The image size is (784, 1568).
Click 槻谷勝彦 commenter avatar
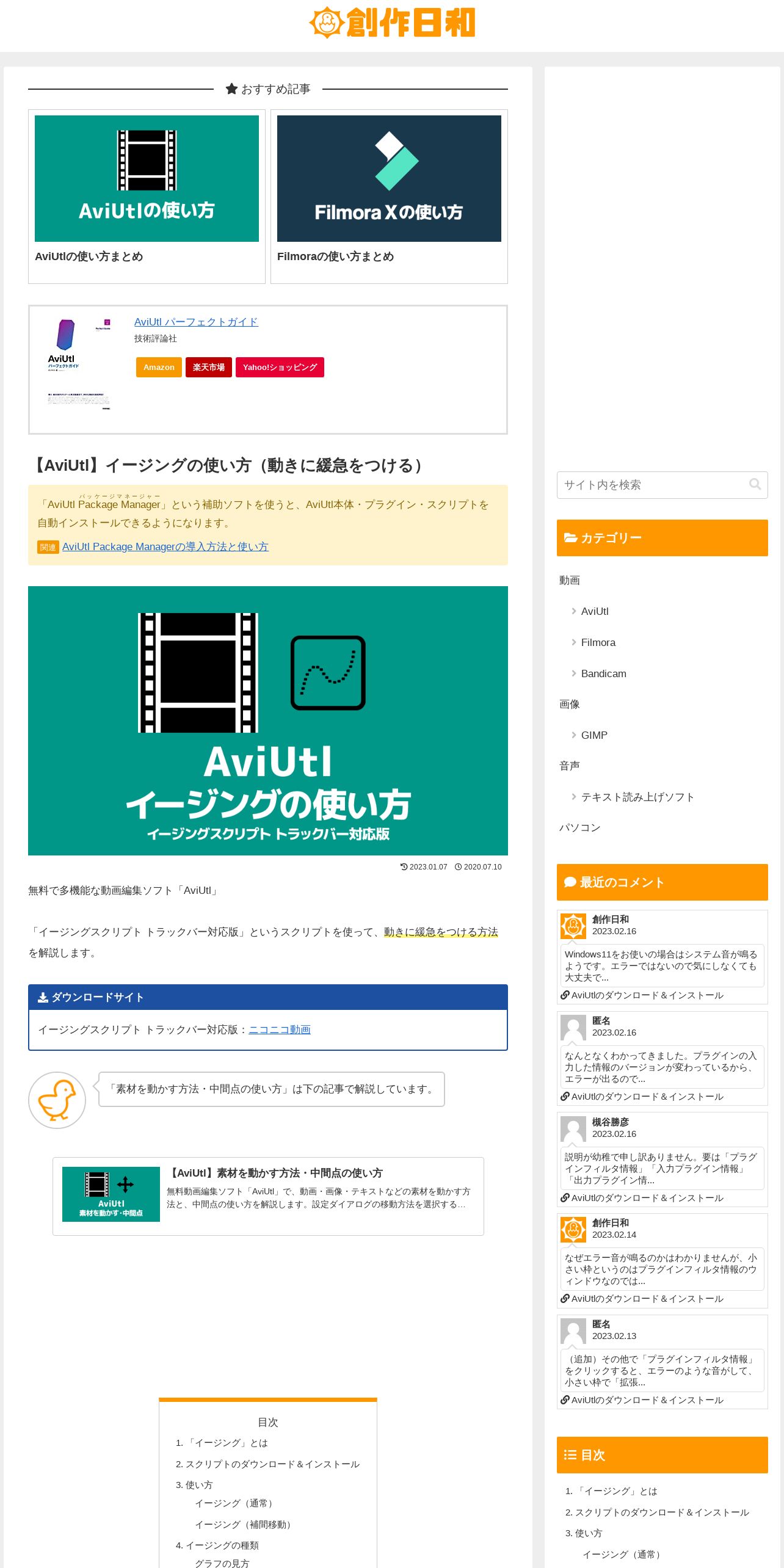(x=573, y=1129)
